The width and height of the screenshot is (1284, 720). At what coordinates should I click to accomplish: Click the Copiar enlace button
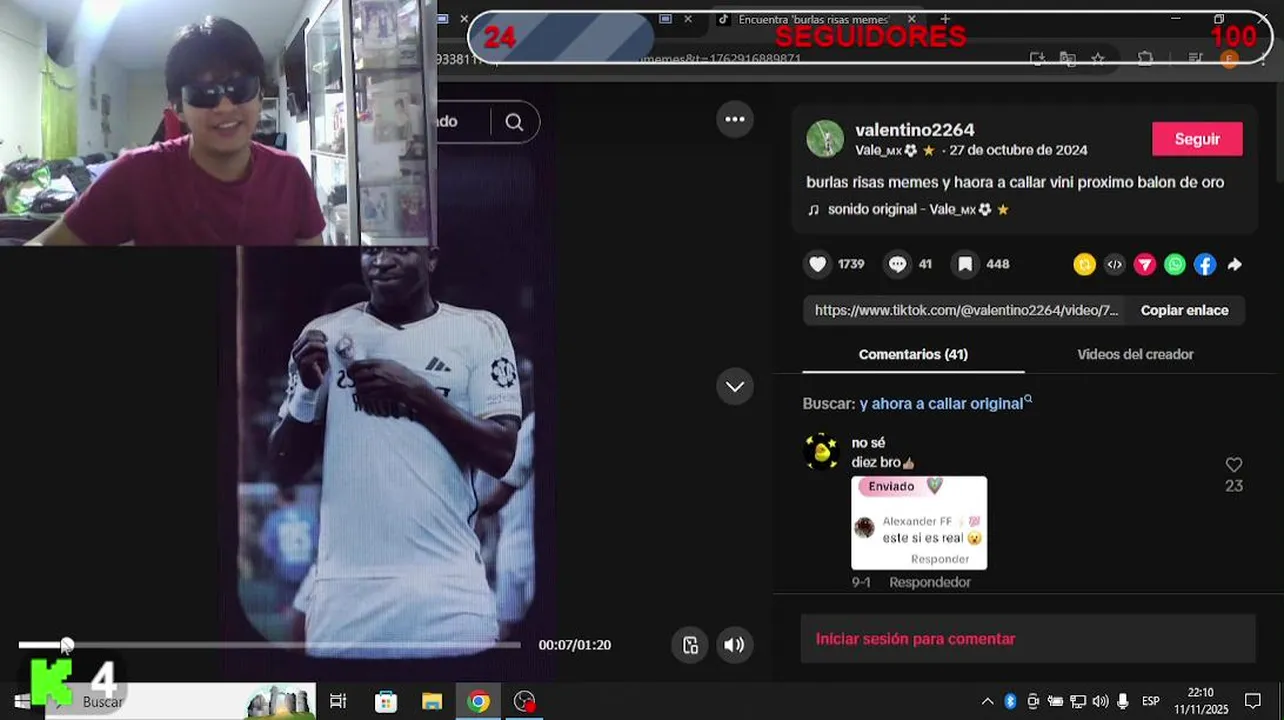[x=1185, y=310]
